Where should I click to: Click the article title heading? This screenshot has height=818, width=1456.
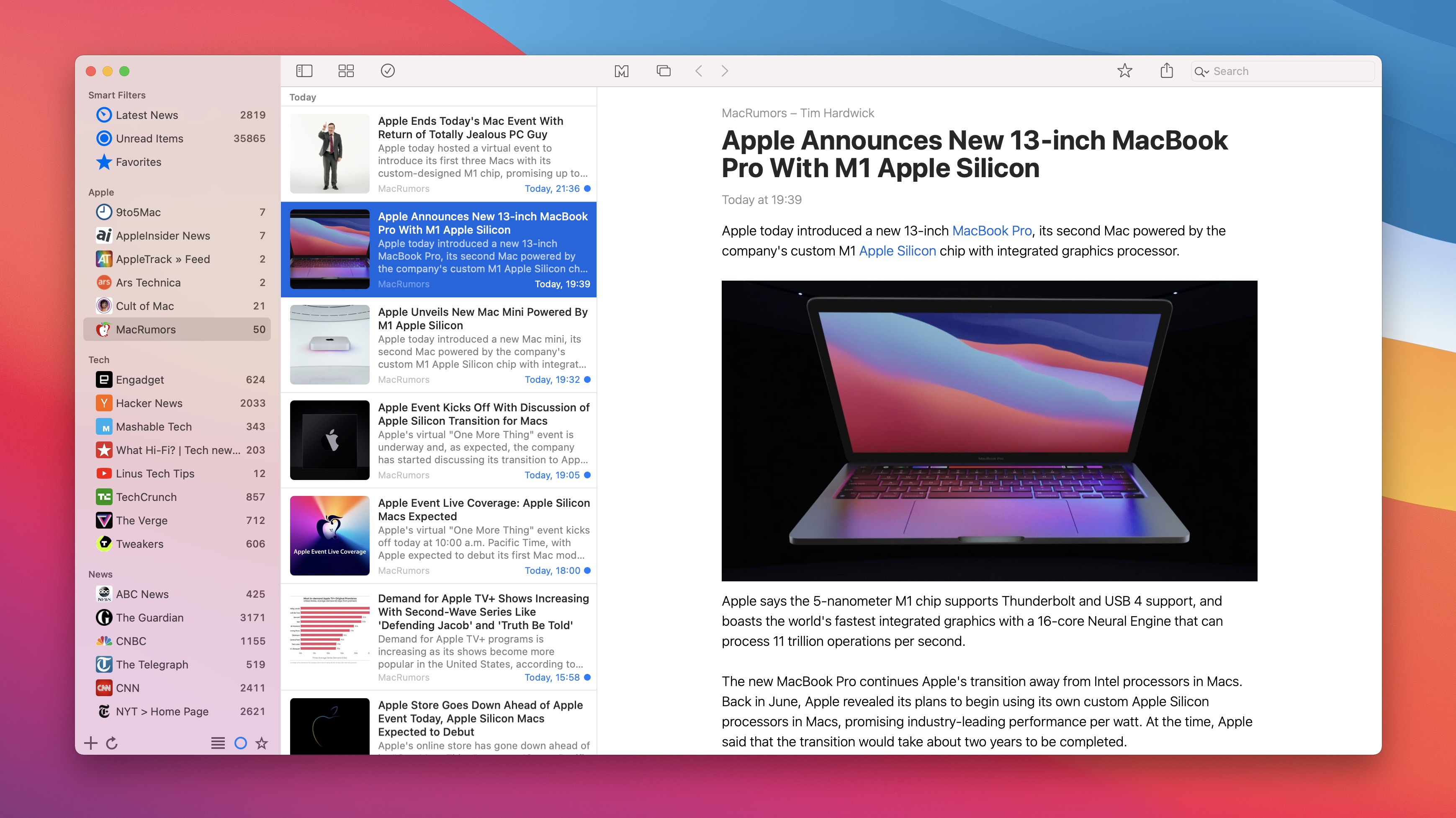(x=975, y=154)
